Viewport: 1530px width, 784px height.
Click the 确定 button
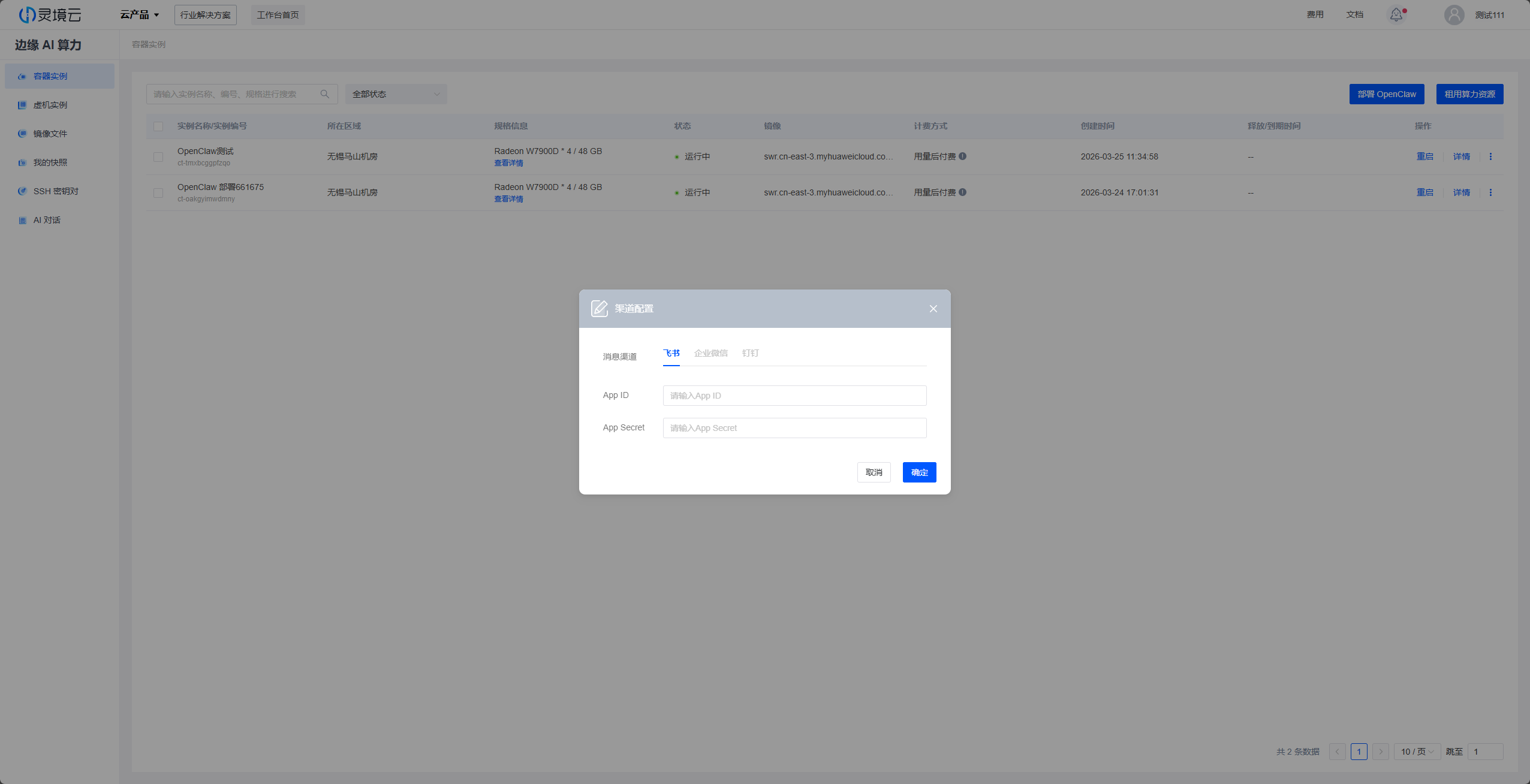tap(919, 472)
